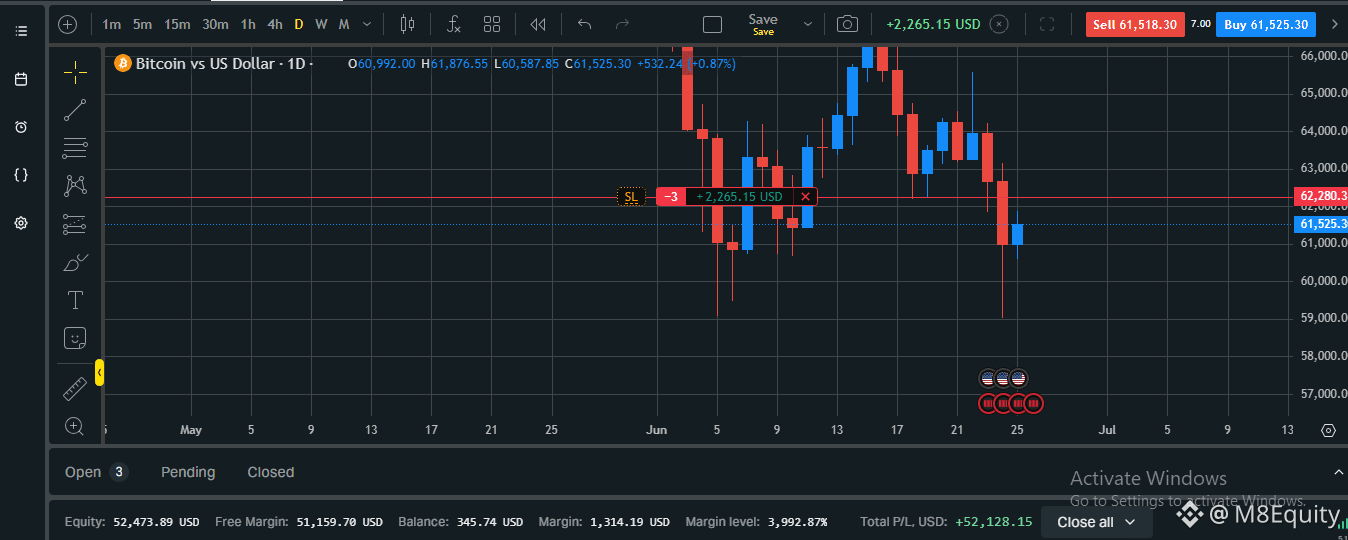Image resolution: width=1348 pixels, height=540 pixels.
Task: Open the fx indicators menu
Action: [453, 24]
